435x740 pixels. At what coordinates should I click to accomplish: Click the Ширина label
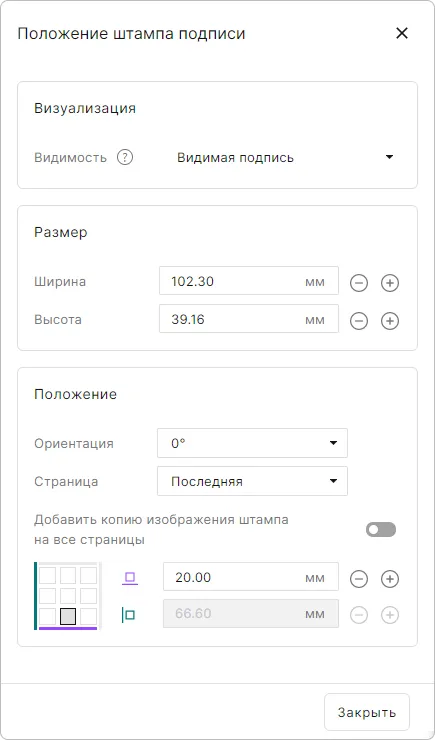(60, 282)
